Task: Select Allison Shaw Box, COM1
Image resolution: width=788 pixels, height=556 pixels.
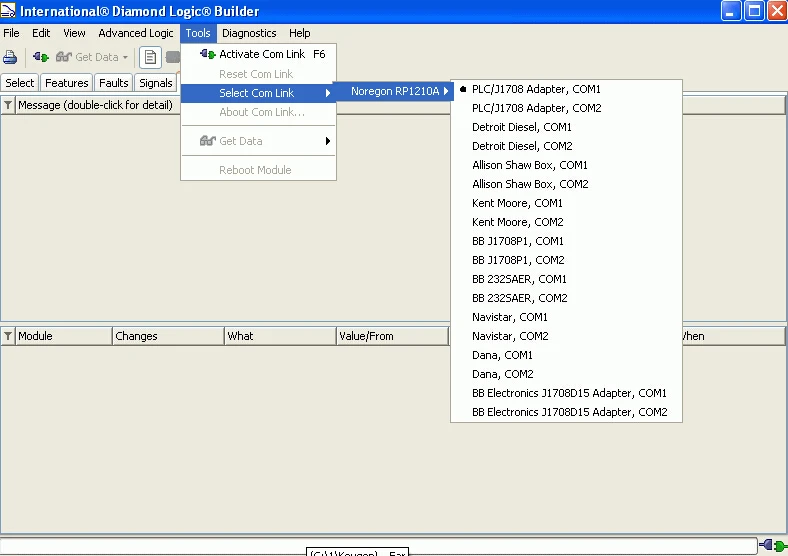Action: click(566, 165)
